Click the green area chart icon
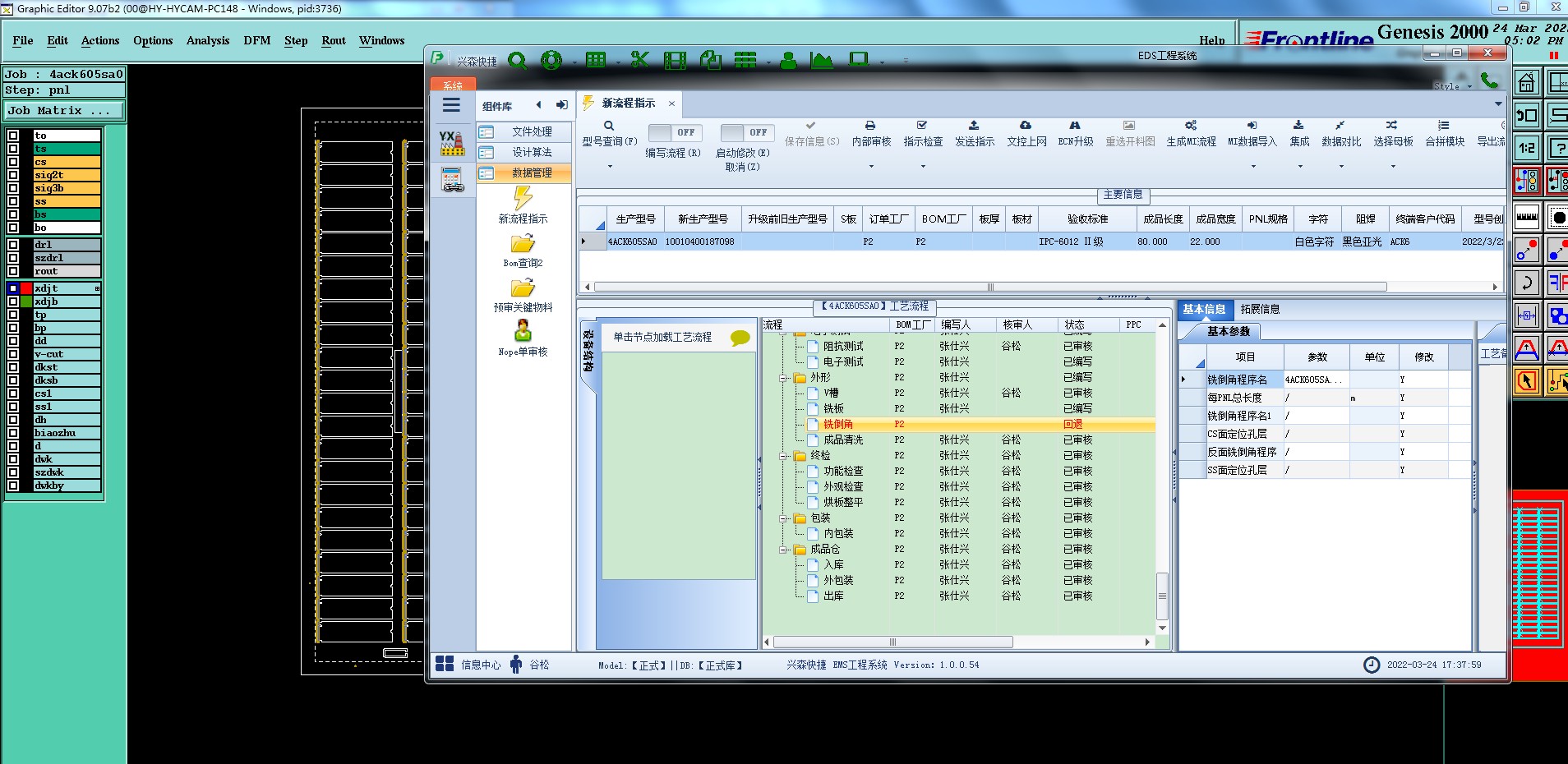Viewport: 1568px width, 764px height. [x=821, y=60]
